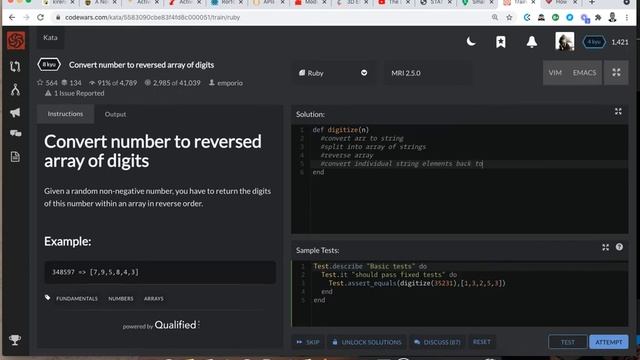Click the zoom magnifier icon in address bar

[x=495, y=18]
